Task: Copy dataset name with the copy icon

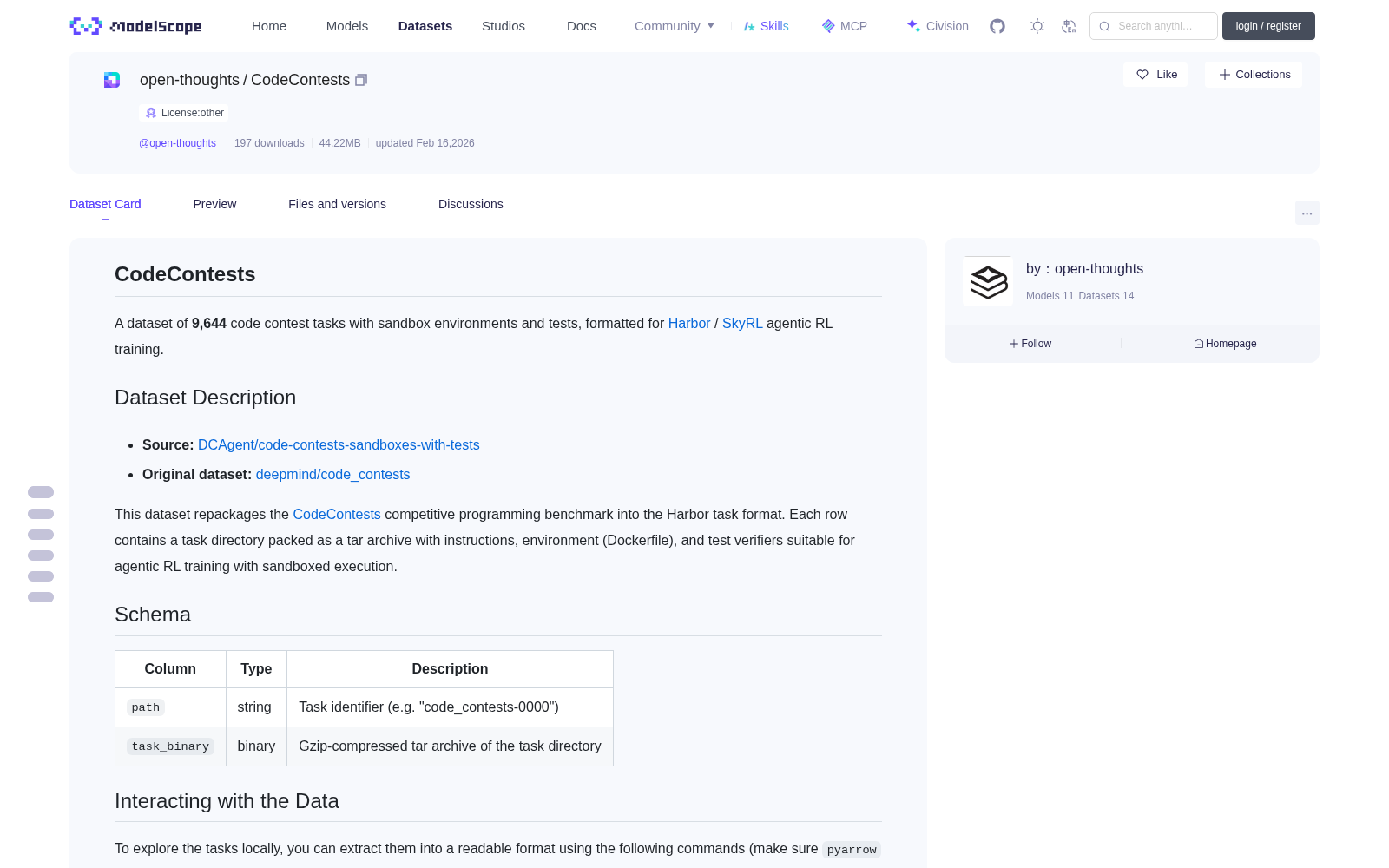Action: (x=361, y=80)
